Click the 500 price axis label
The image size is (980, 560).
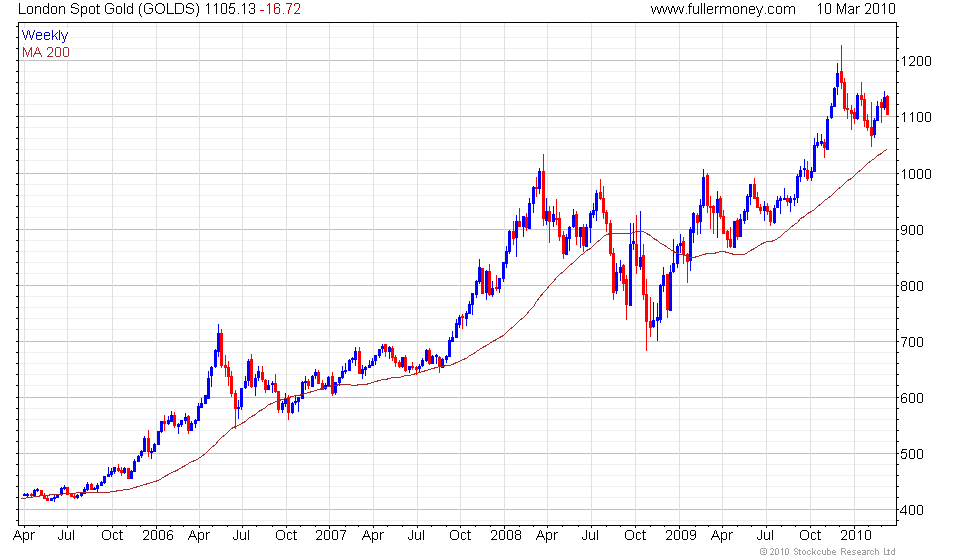click(912, 454)
